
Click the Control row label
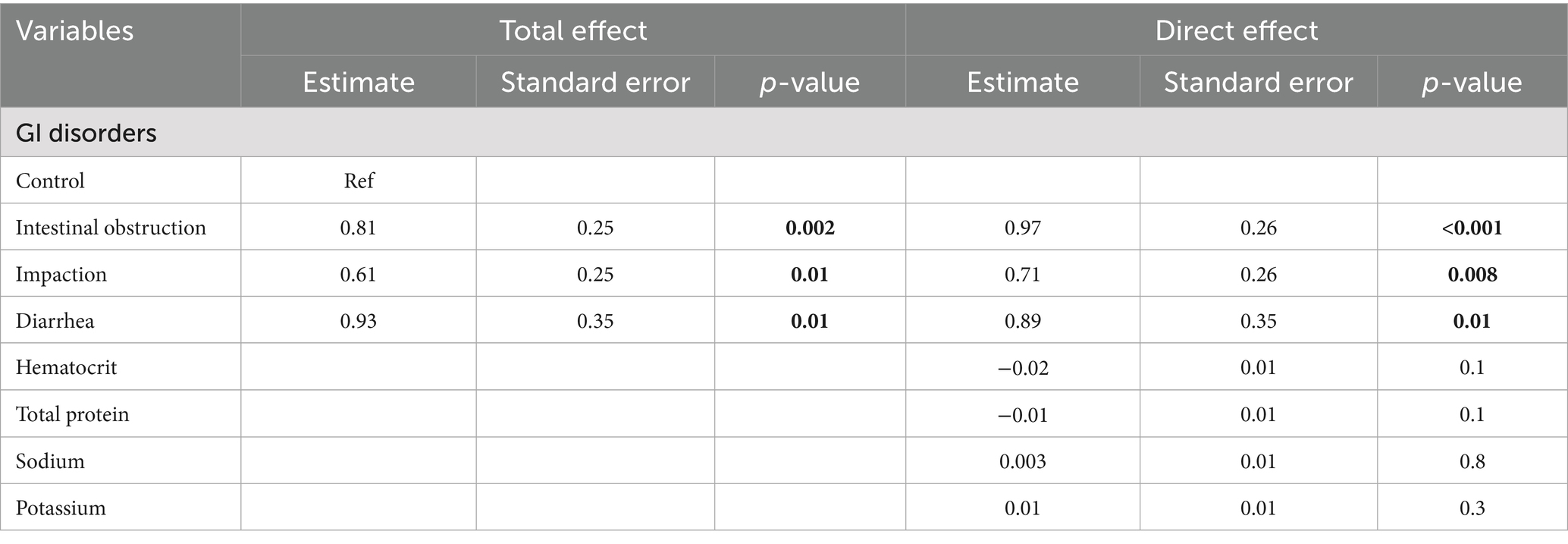[50, 181]
